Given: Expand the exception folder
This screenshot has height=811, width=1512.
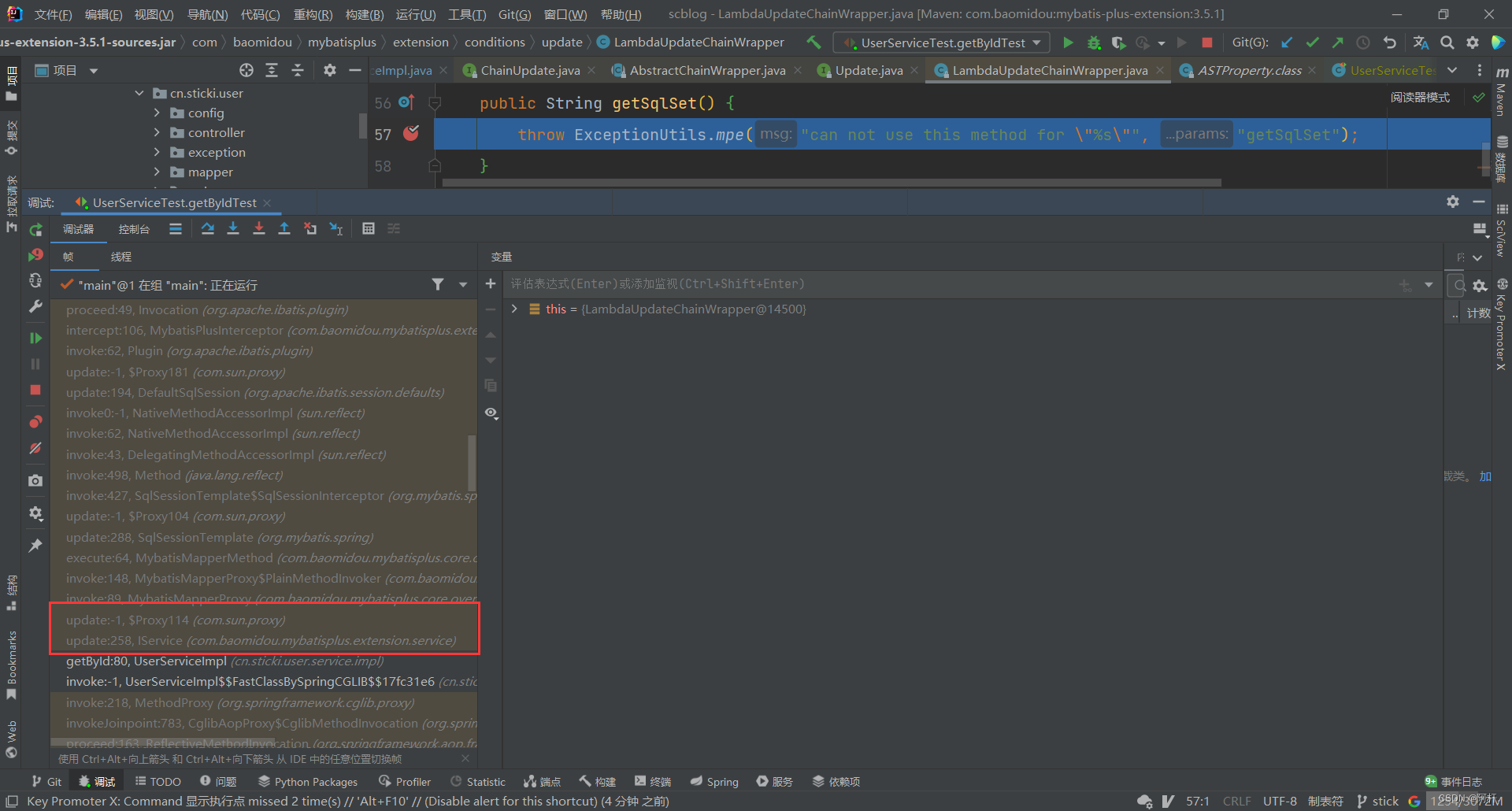Looking at the screenshot, I should click(157, 152).
